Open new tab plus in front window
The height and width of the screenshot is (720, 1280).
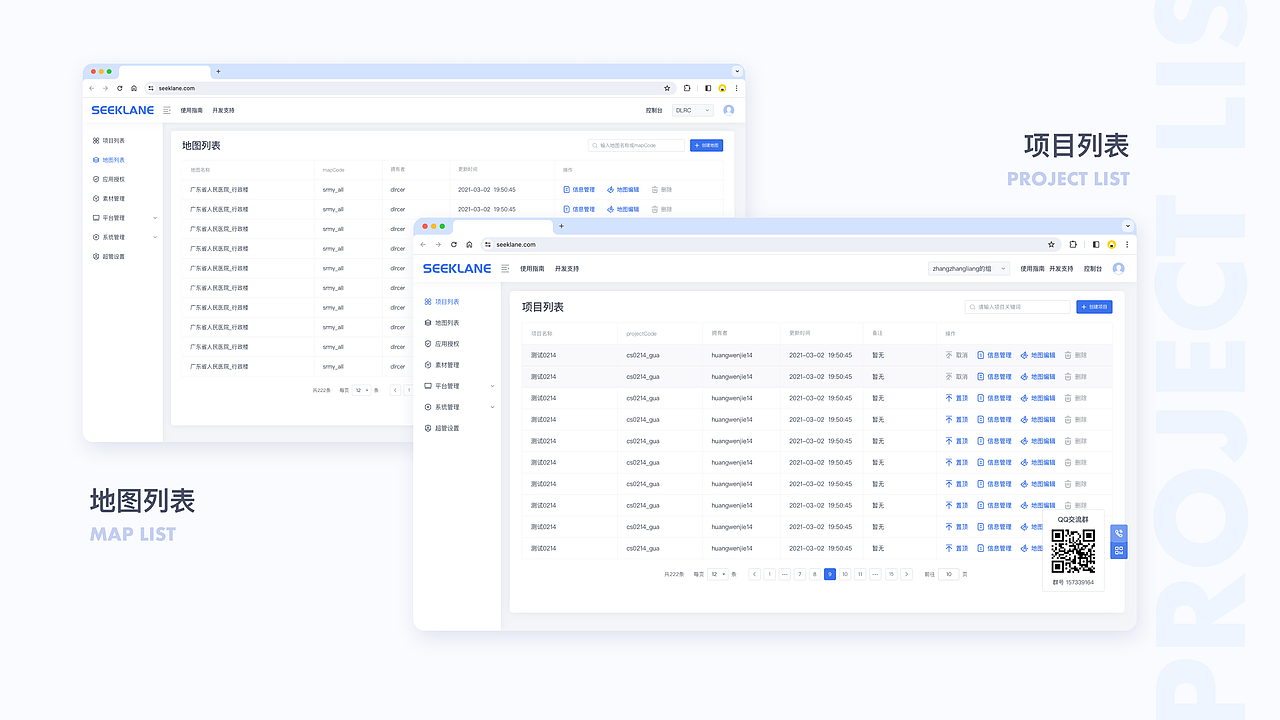pos(561,226)
